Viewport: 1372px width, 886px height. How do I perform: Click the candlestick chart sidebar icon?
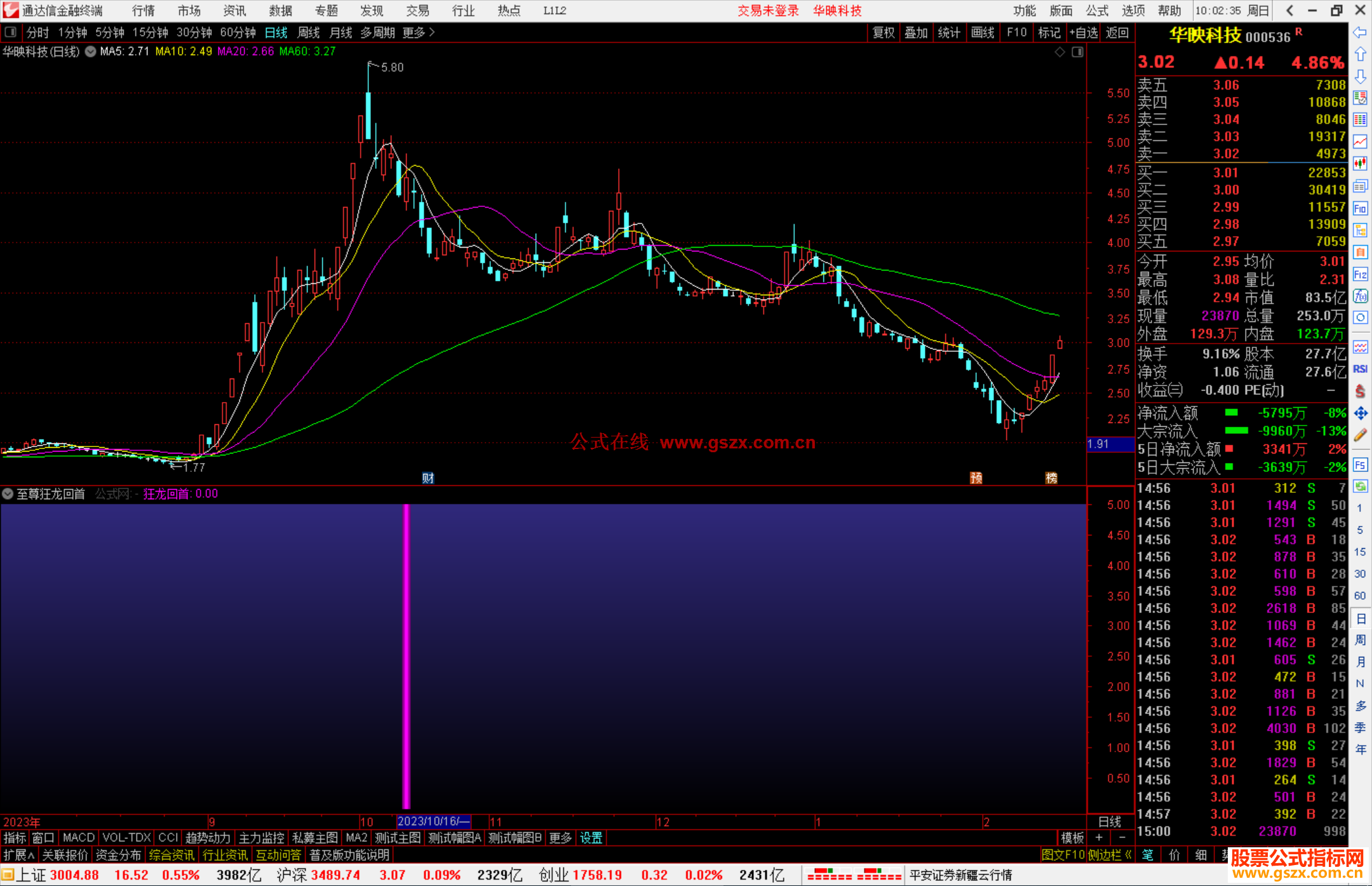click(1360, 163)
